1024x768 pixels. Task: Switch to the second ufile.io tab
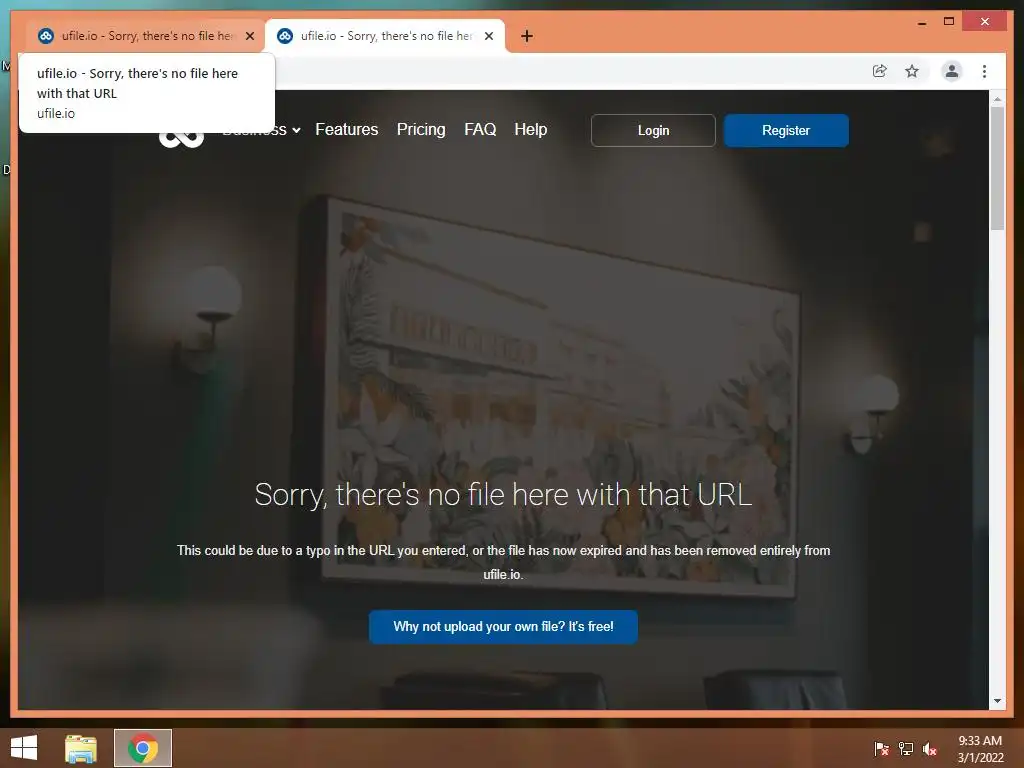click(385, 36)
